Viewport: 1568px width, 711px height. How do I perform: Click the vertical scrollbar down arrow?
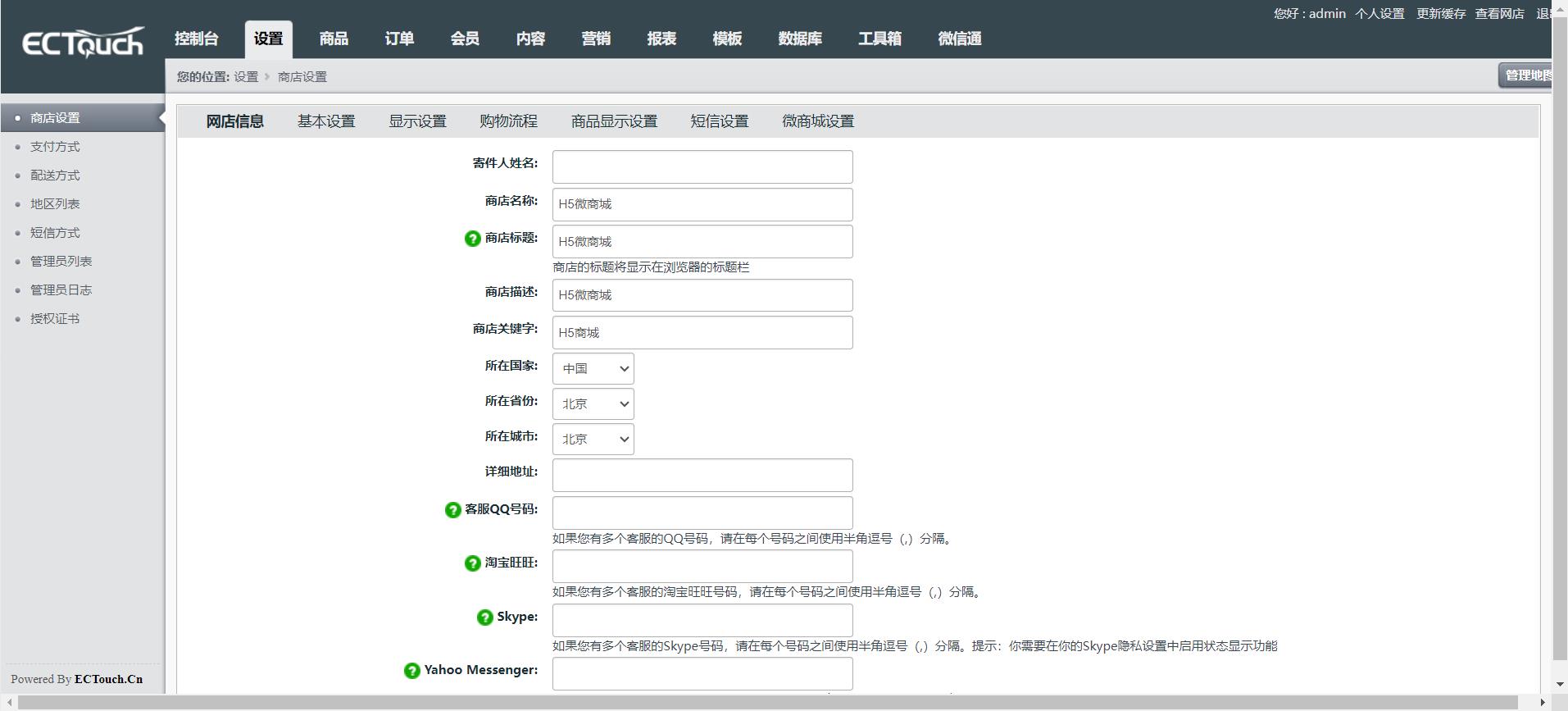pyautogui.click(x=1560, y=685)
